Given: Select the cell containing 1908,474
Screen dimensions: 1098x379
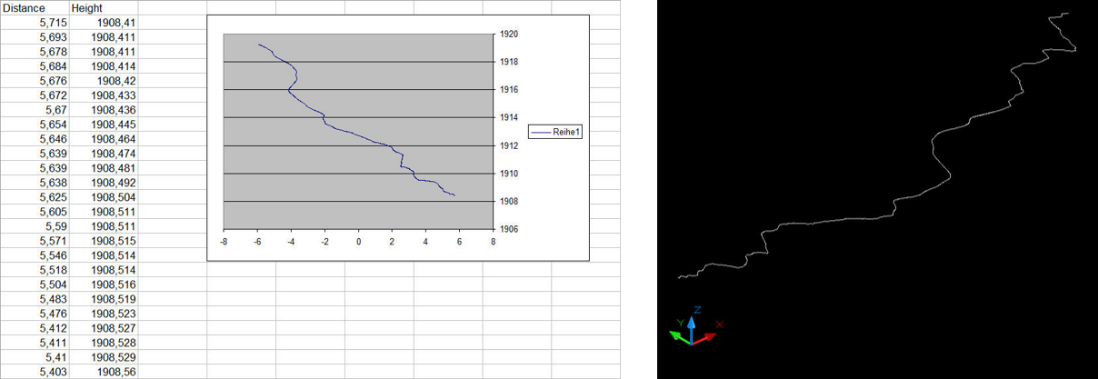Looking at the screenshot, I should pos(104,153).
